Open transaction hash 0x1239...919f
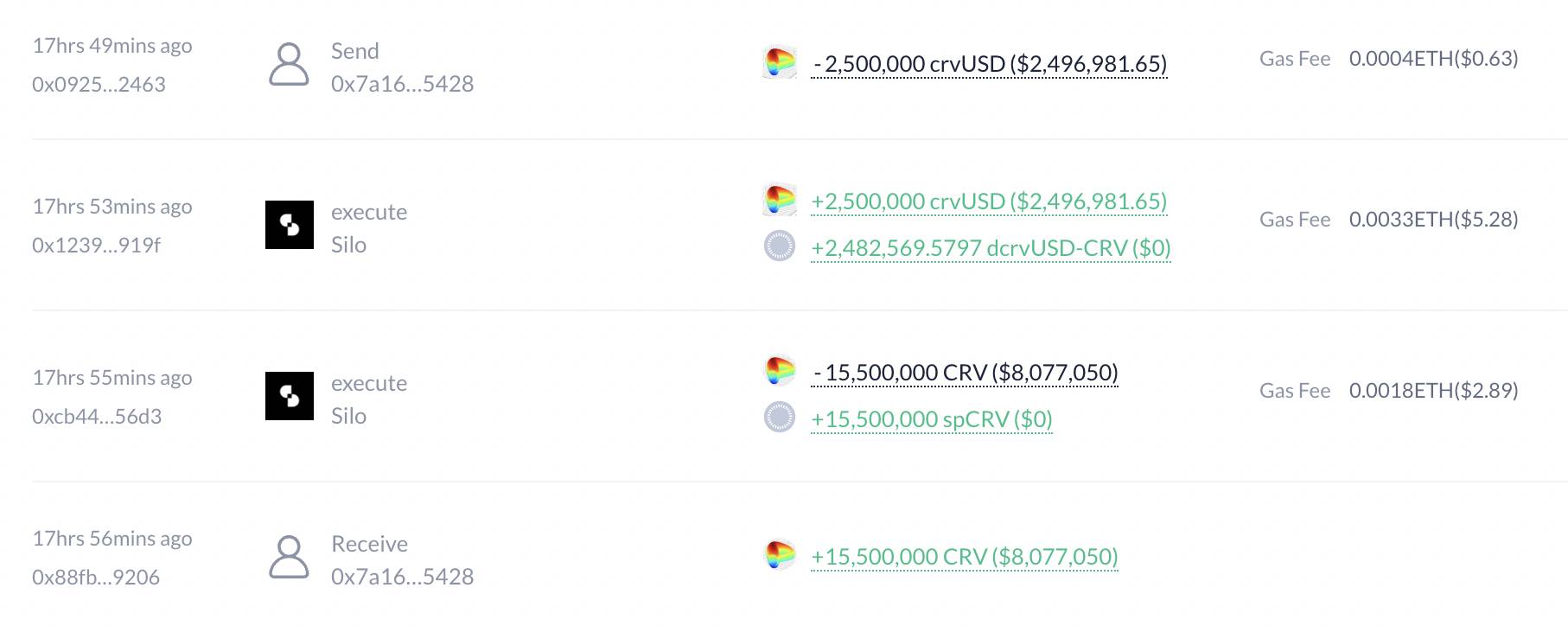This screenshot has width=1568, height=626. (97, 245)
